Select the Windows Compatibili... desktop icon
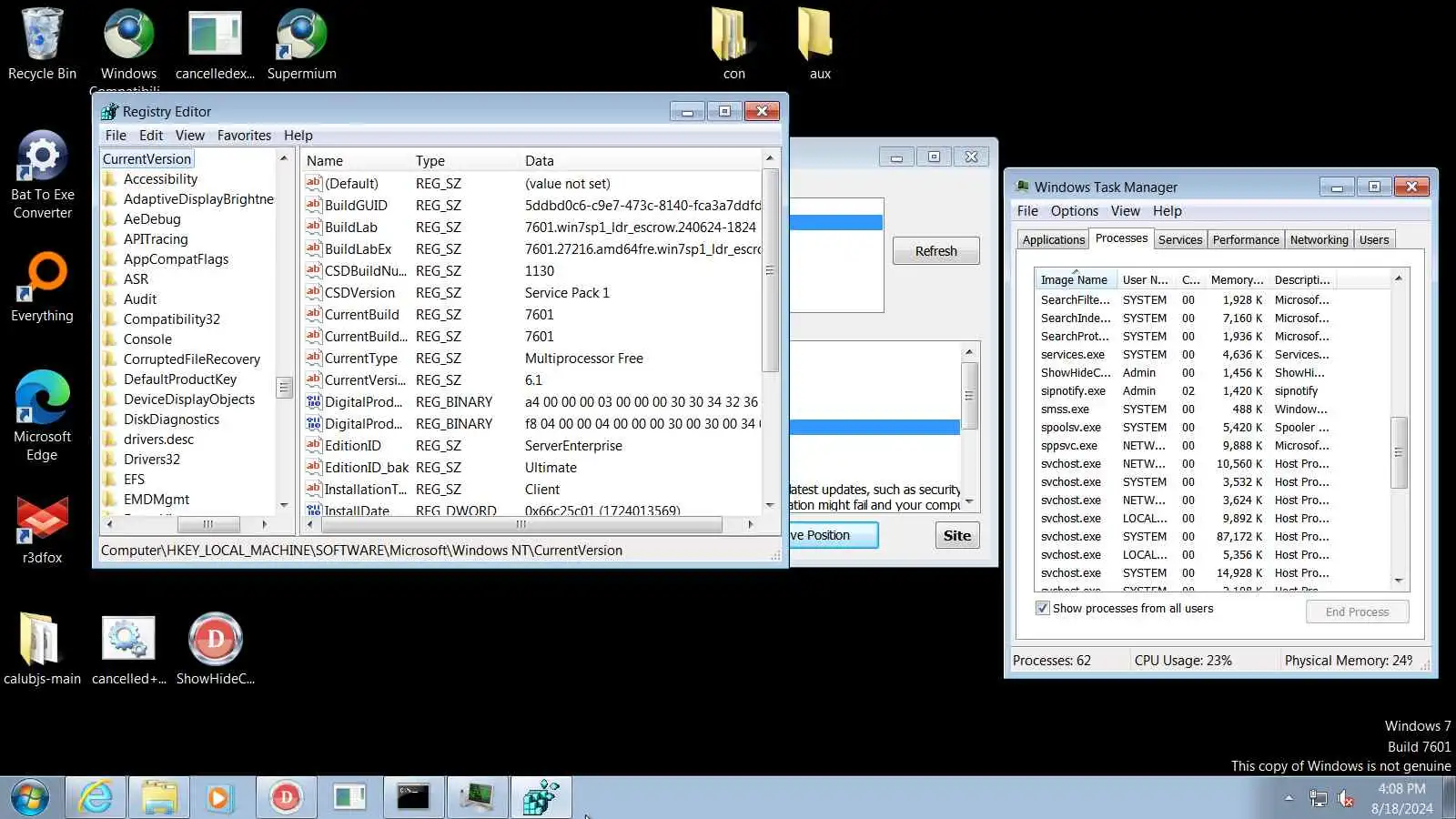The image size is (1456, 819). click(128, 50)
